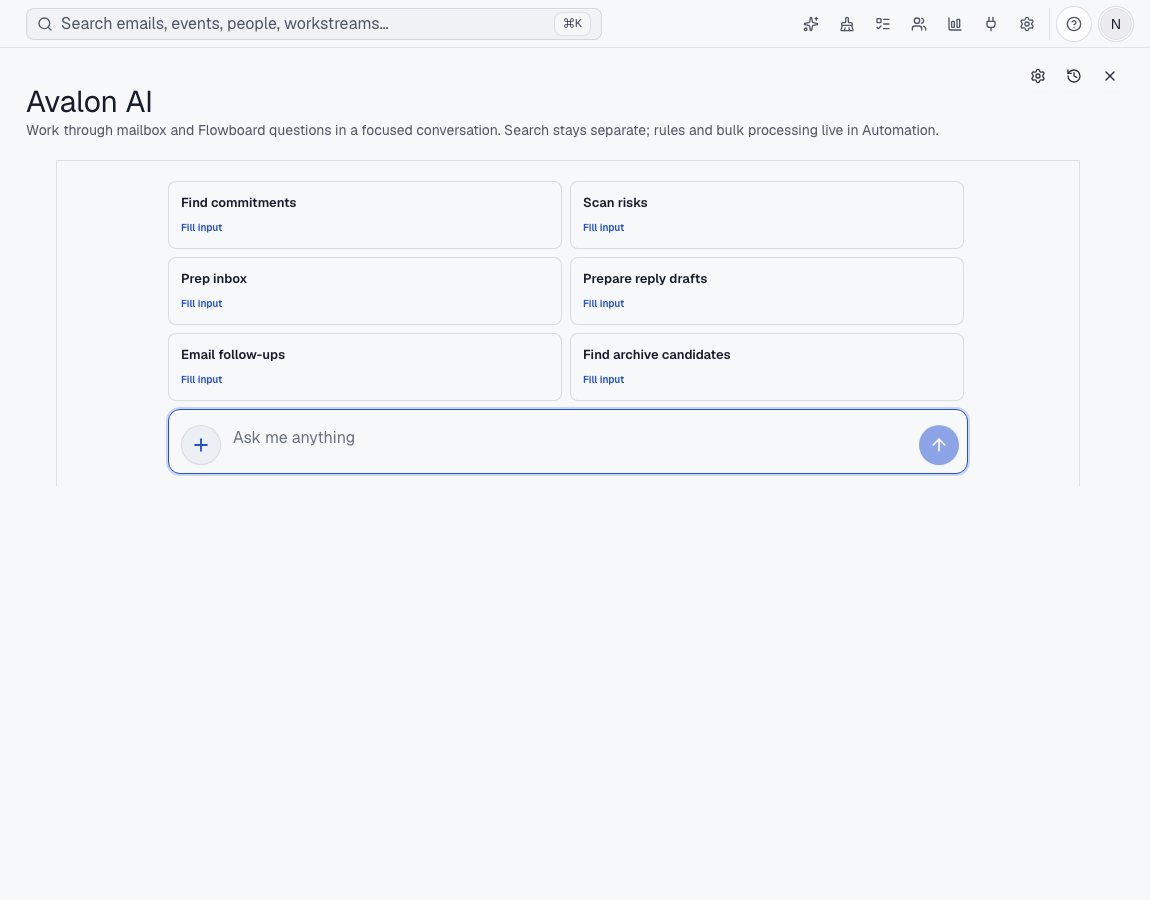Image resolution: width=1150 pixels, height=900 pixels.
Task: Show conversation history clock icon
Action: [1074, 76]
